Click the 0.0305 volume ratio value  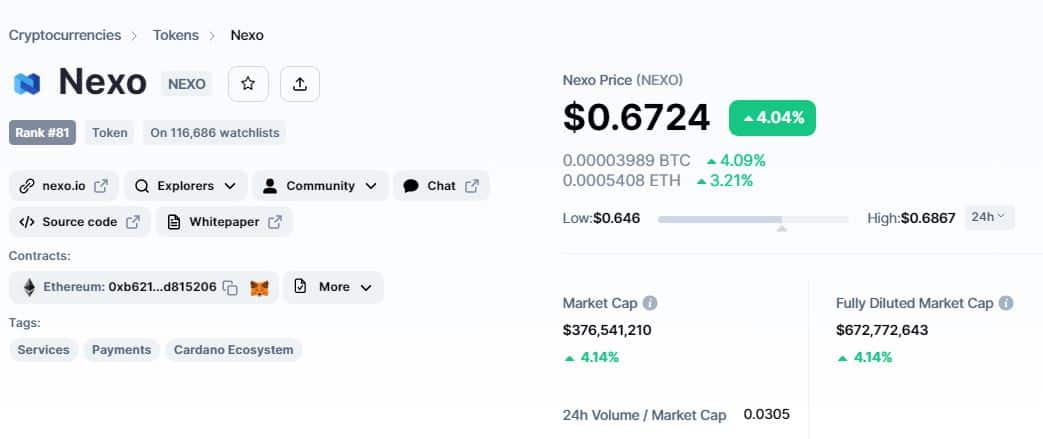(x=767, y=414)
